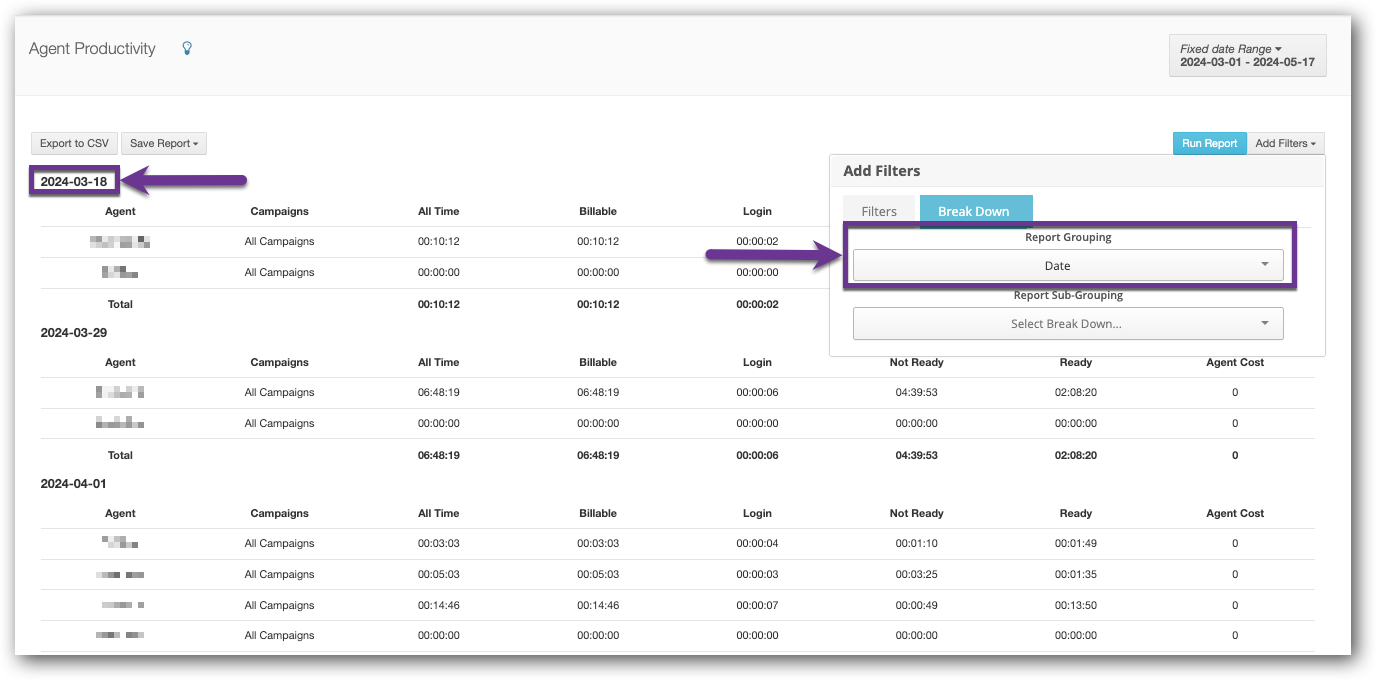
Task: Click the 2024-03-18 date group heading
Action: click(x=74, y=181)
